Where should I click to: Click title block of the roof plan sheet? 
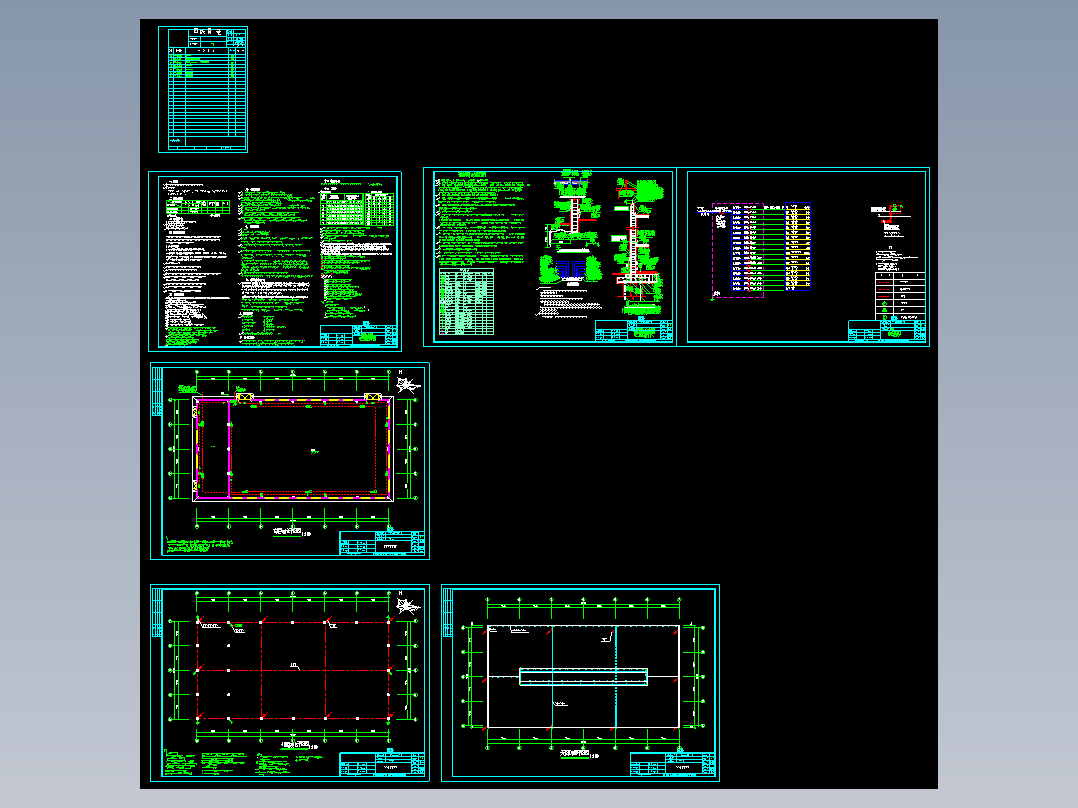click(x=672, y=765)
